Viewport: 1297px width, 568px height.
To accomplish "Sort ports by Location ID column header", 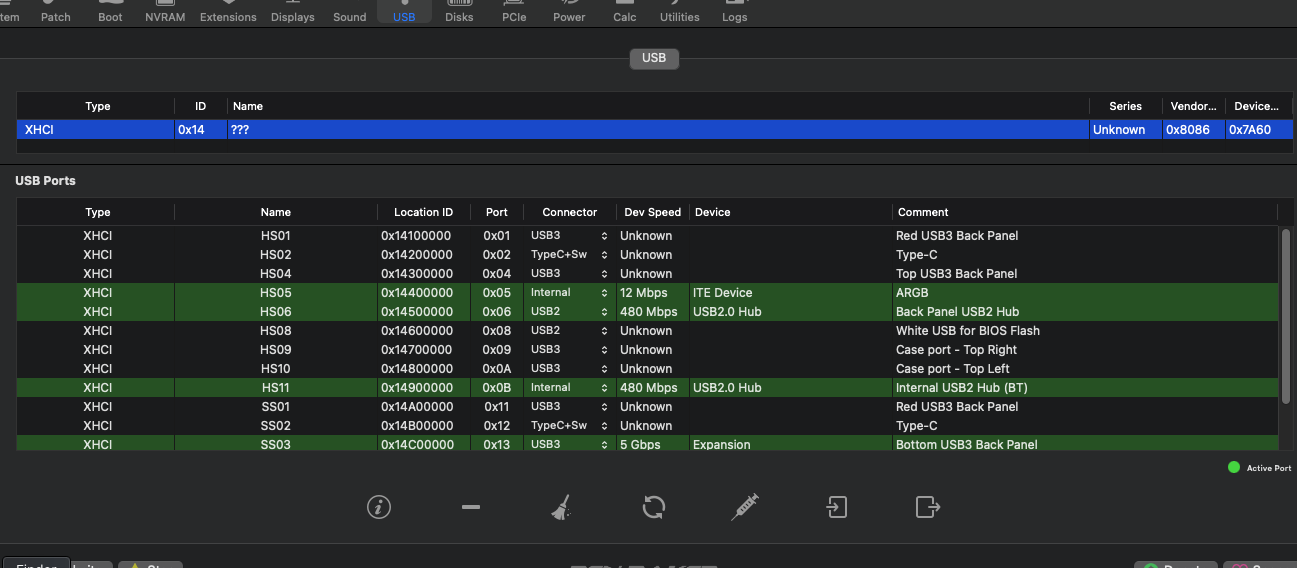I will 423,212.
